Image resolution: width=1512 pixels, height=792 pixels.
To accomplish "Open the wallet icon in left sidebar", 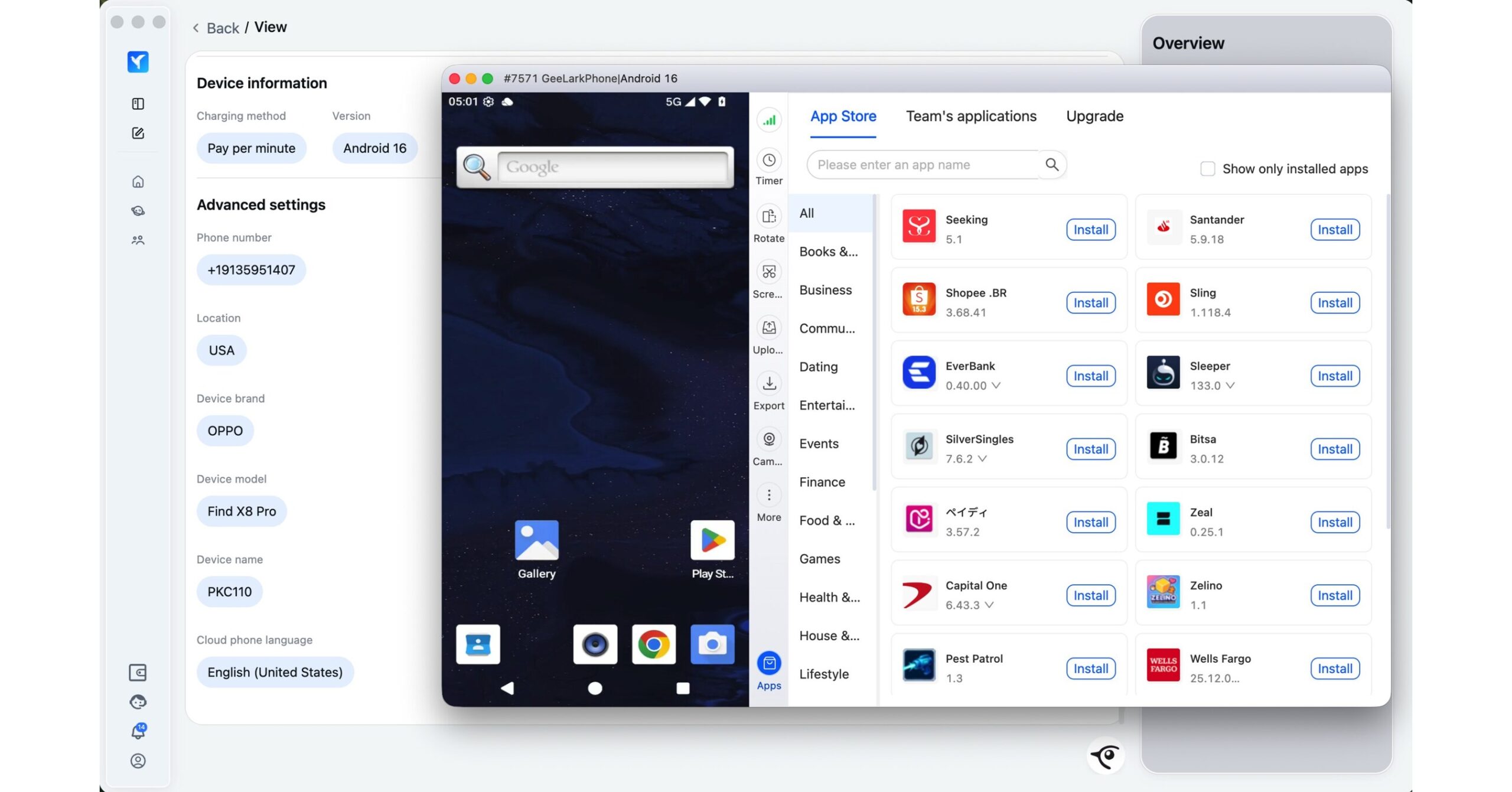I will [138, 672].
